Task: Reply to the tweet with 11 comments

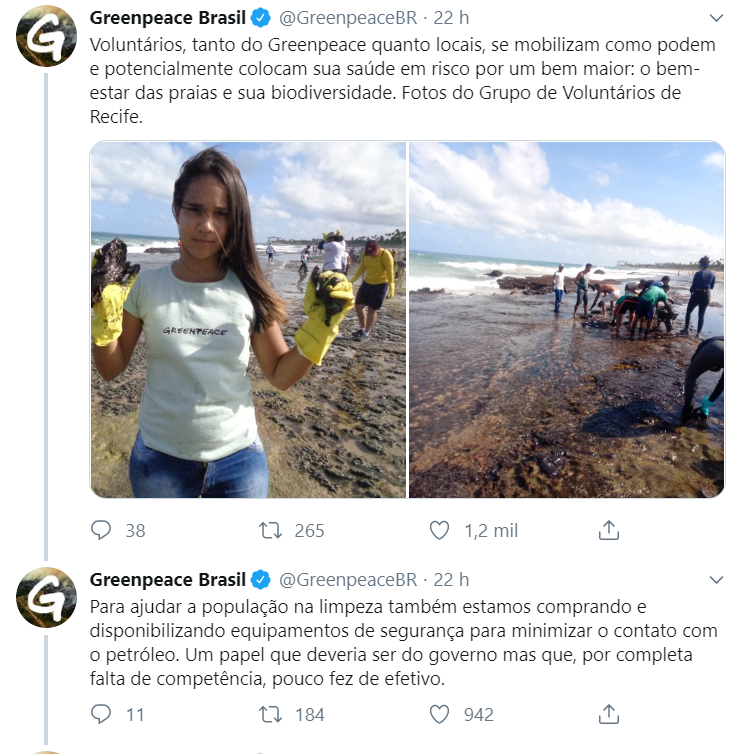Action: pos(101,714)
